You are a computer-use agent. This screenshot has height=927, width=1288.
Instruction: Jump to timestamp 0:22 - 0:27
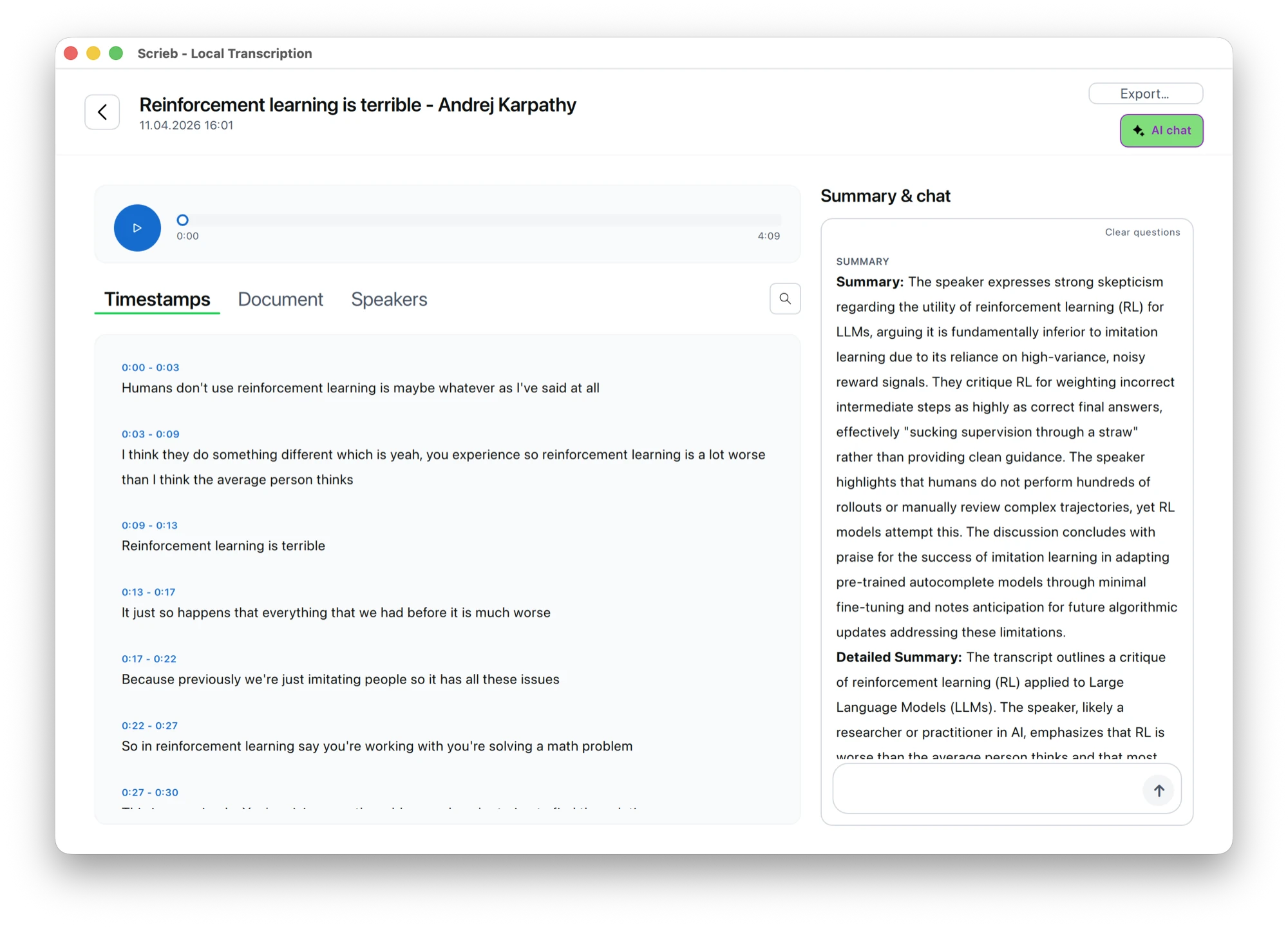(x=149, y=725)
